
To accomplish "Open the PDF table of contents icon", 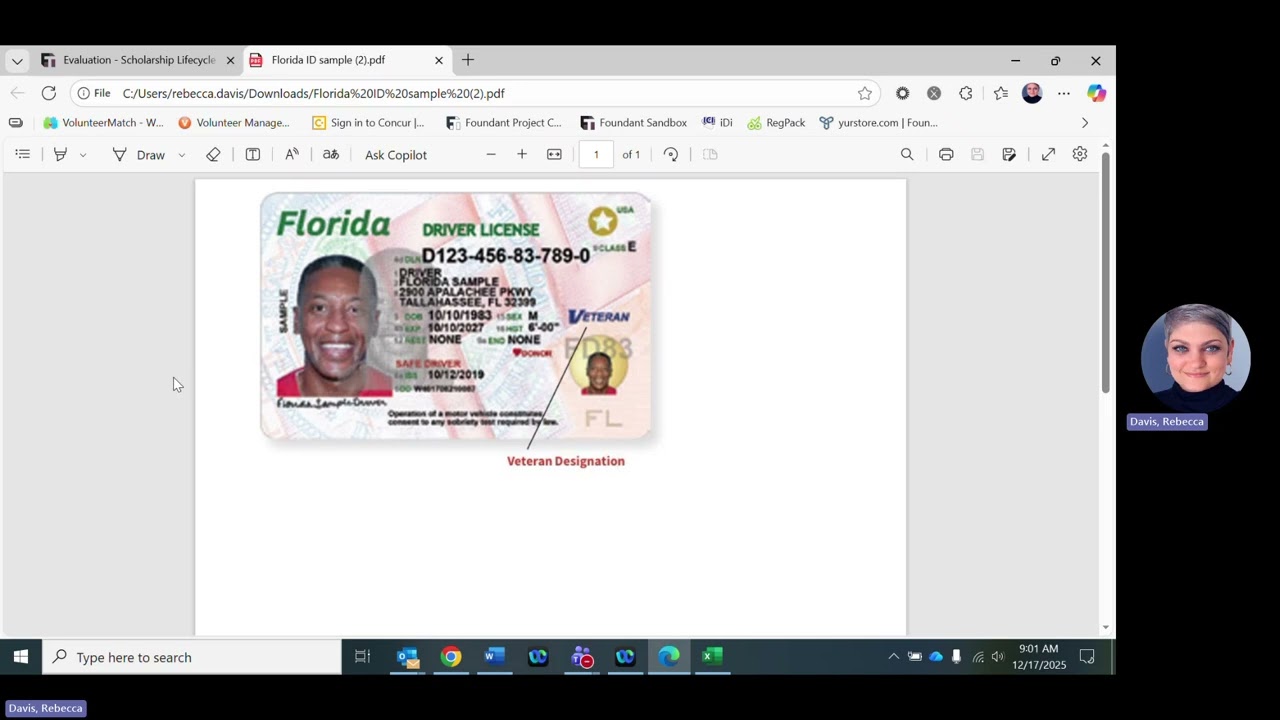I will pyautogui.click(x=22, y=154).
